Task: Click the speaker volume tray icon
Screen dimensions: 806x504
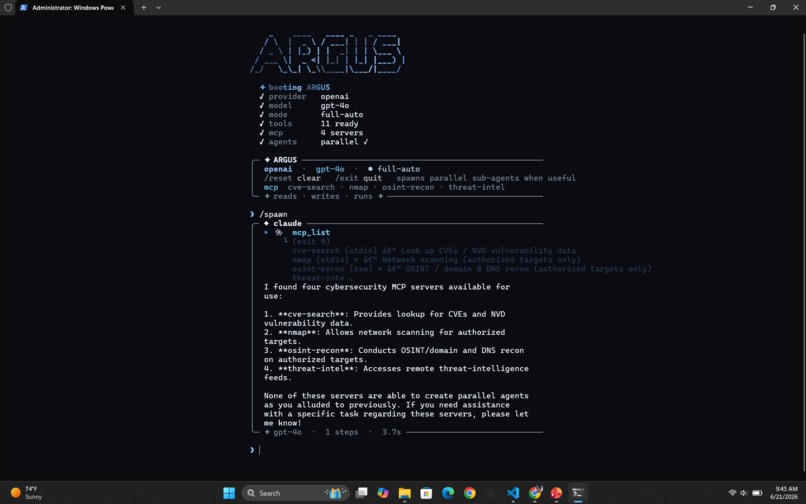Action: tap(743, 493)
